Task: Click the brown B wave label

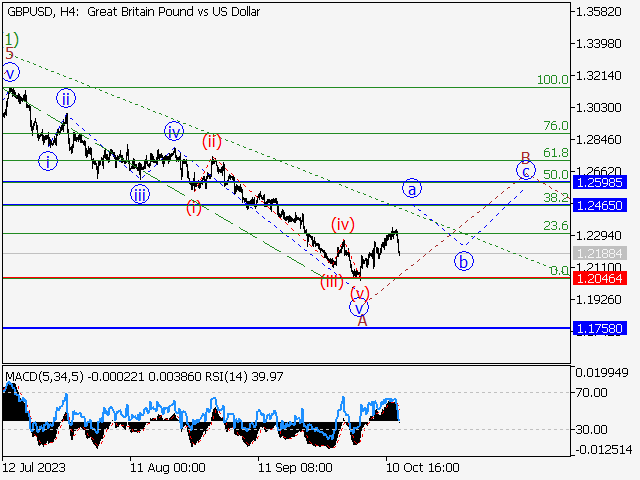Action: coord(526,157)
